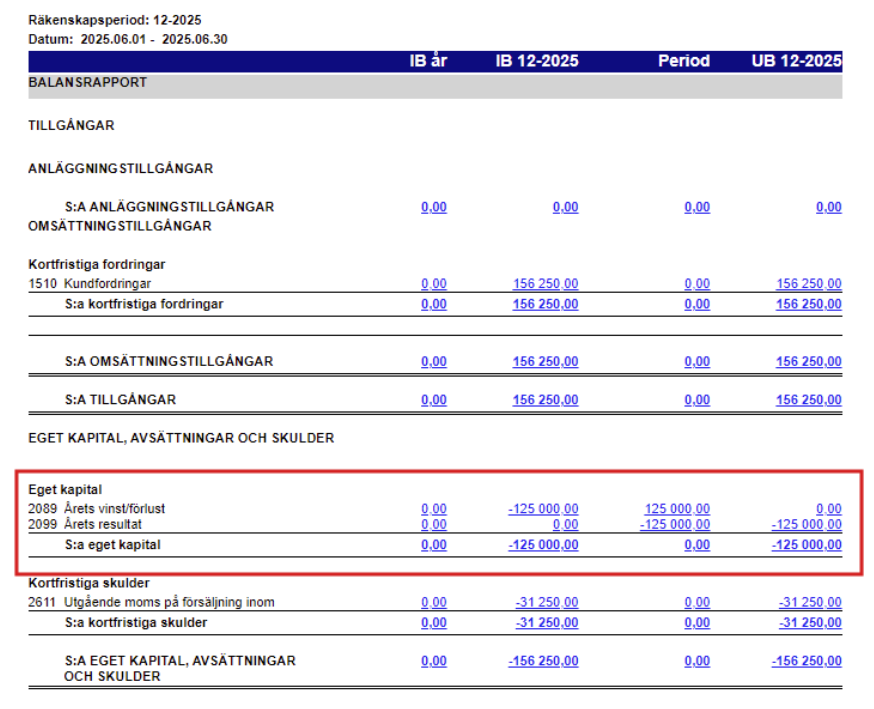
Task: Click the UB 12-2025 column header
Action: pyautogui.click(x=796, y=61)
